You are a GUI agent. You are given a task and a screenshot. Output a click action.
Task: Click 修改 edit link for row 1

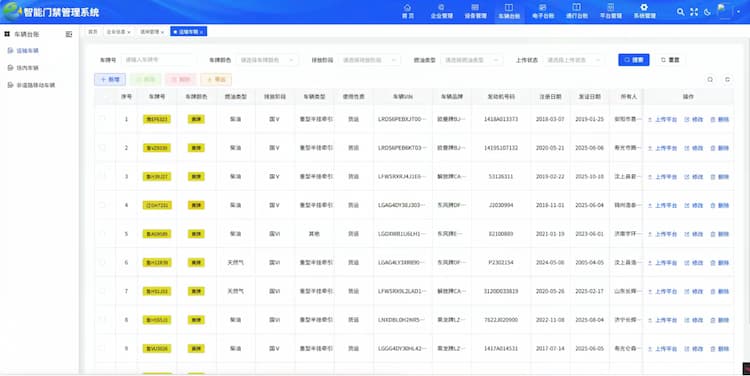(694, 120)
